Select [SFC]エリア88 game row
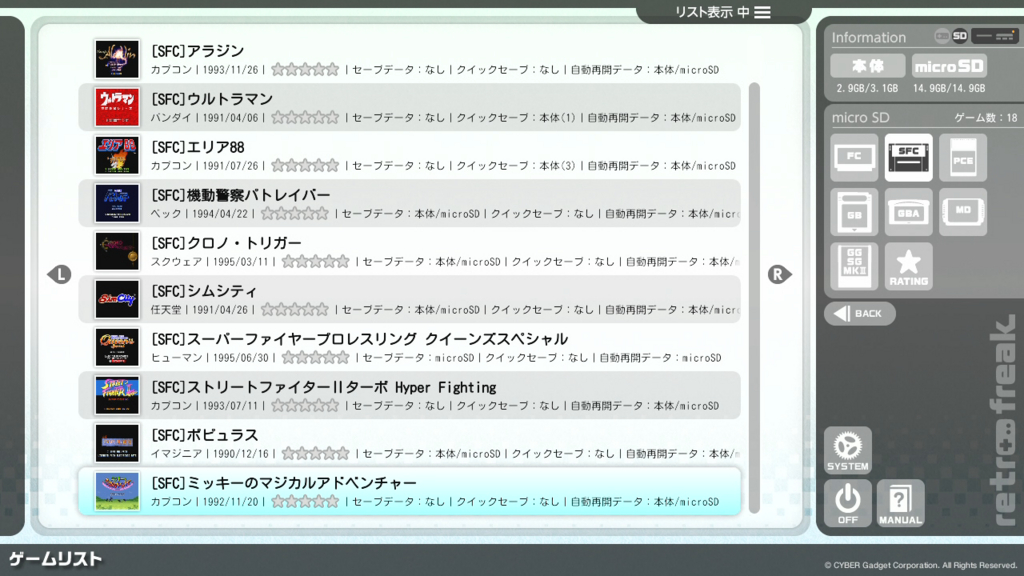Screen dimensions: 1024x576 click(409, 155)
